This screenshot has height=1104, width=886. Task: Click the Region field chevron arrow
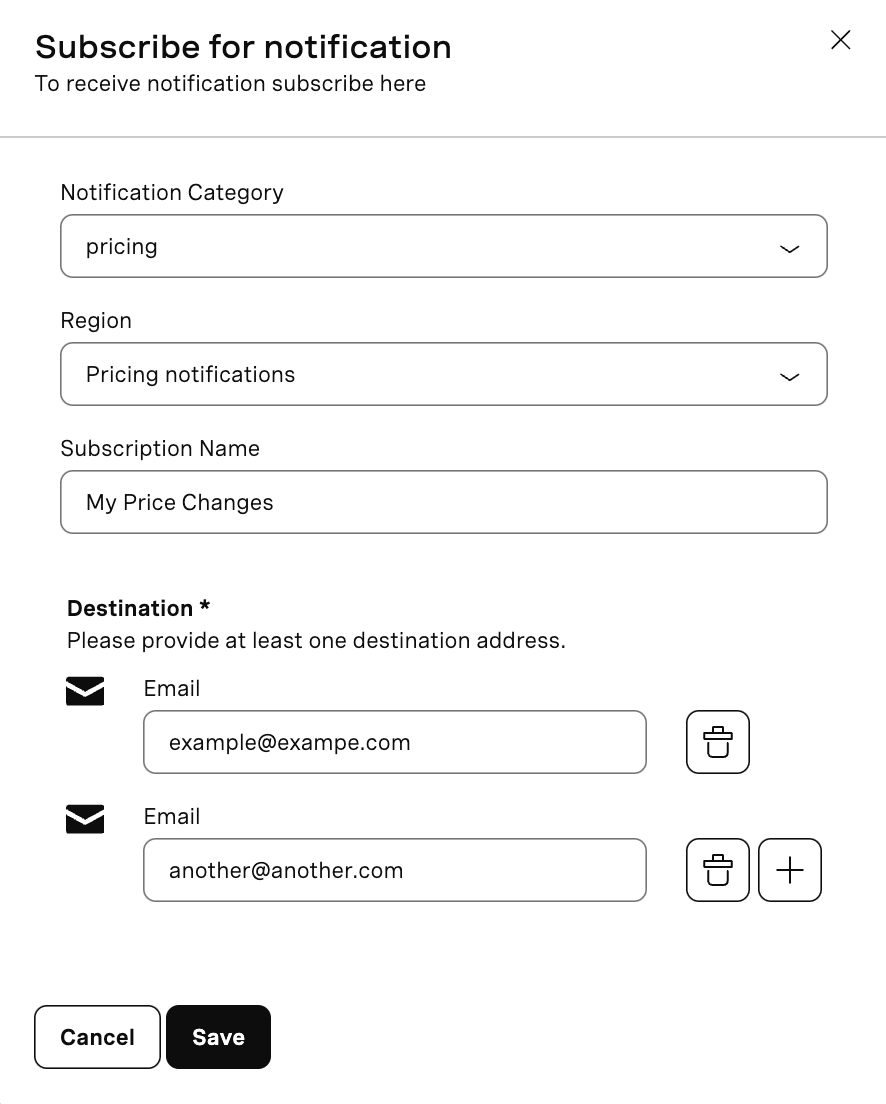(790, 377)
